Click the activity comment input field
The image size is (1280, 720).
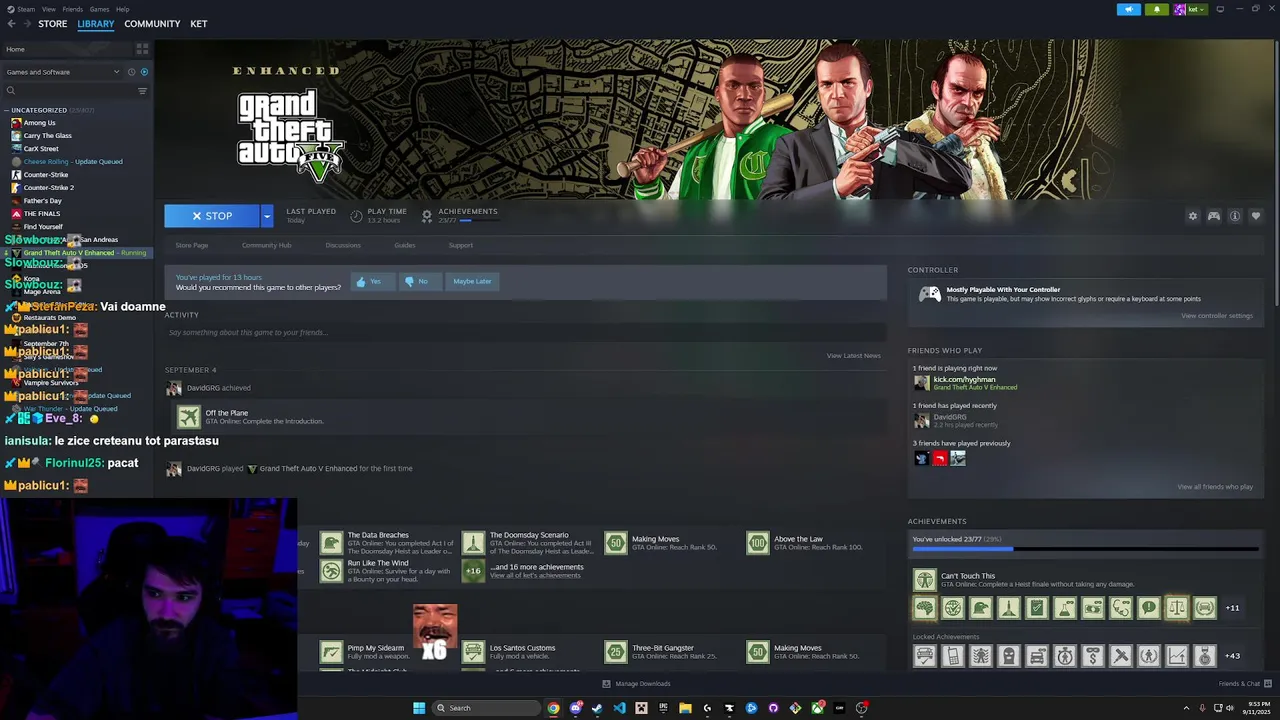pos(525,332)
